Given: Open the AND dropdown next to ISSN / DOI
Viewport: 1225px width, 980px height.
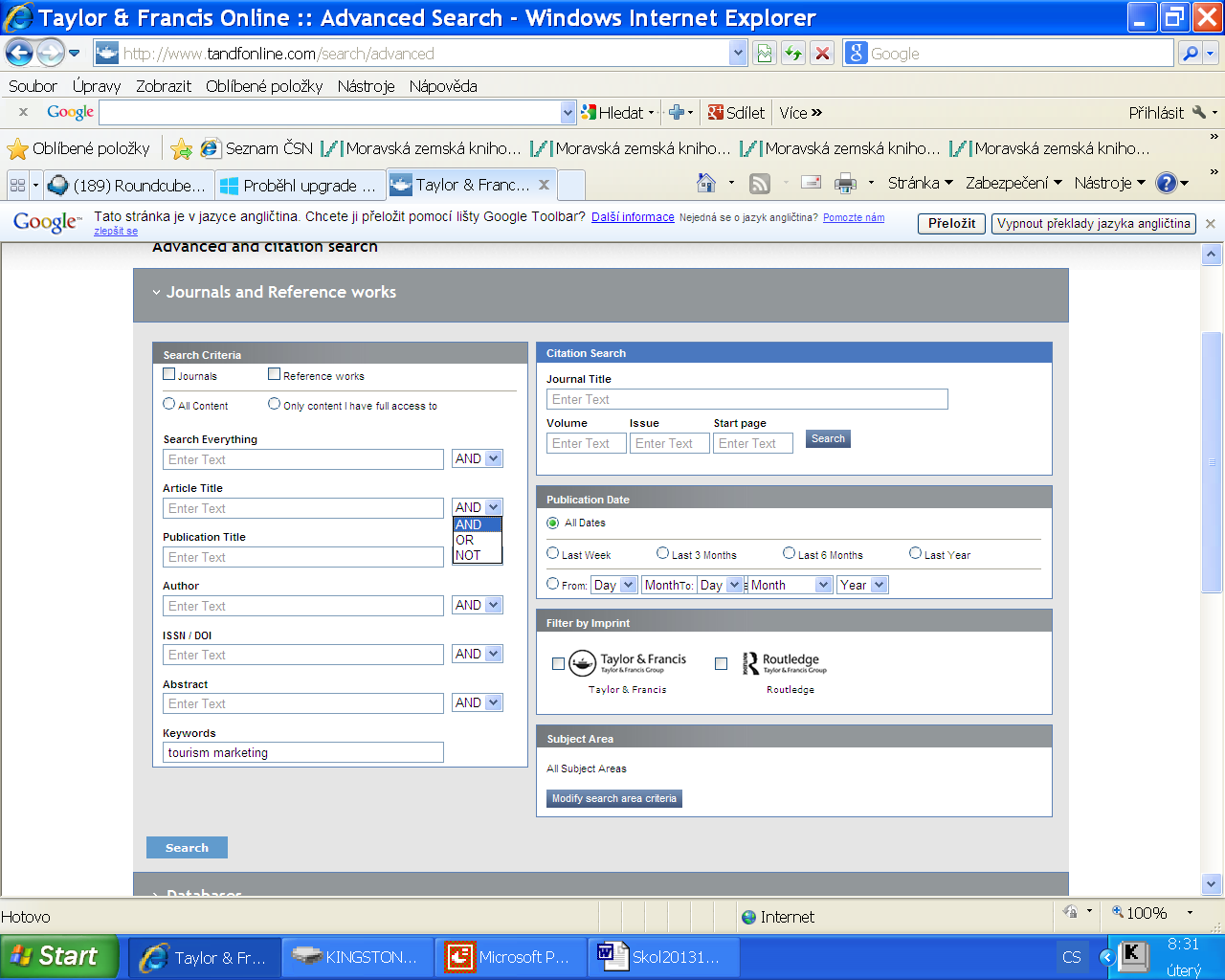Looking at the screenshot, I should [x=478, y=654].
